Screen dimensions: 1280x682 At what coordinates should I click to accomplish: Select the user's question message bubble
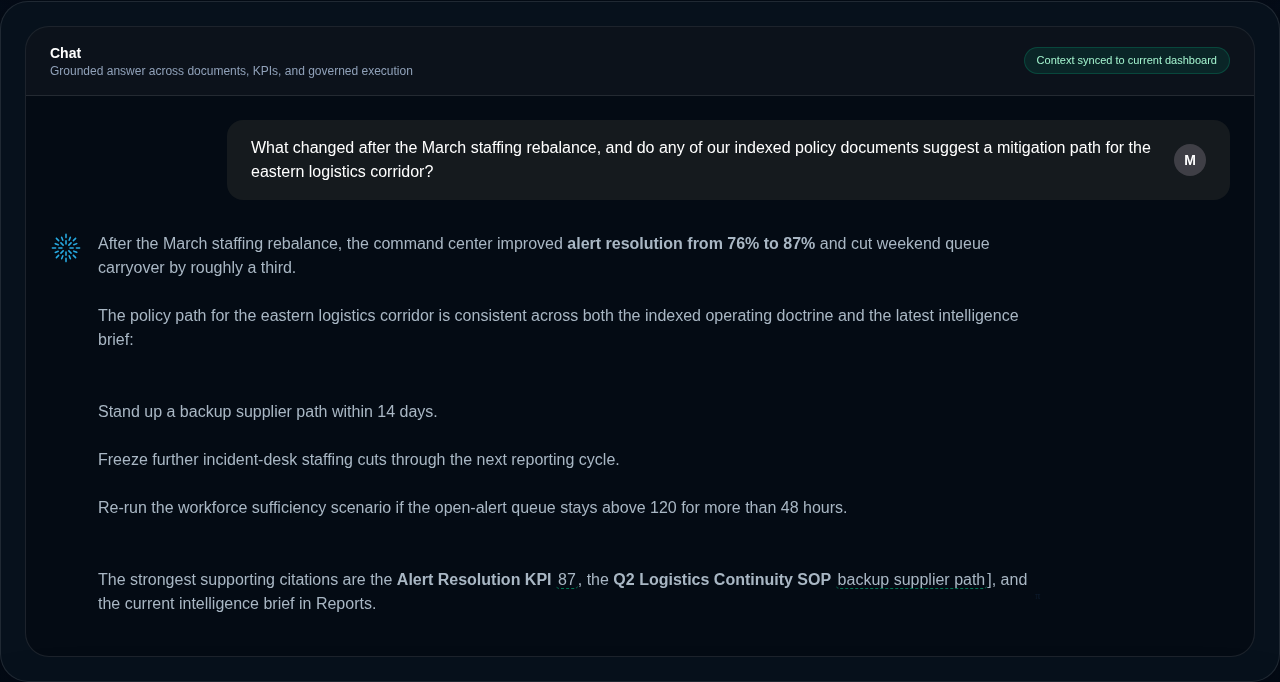[700, 159]
